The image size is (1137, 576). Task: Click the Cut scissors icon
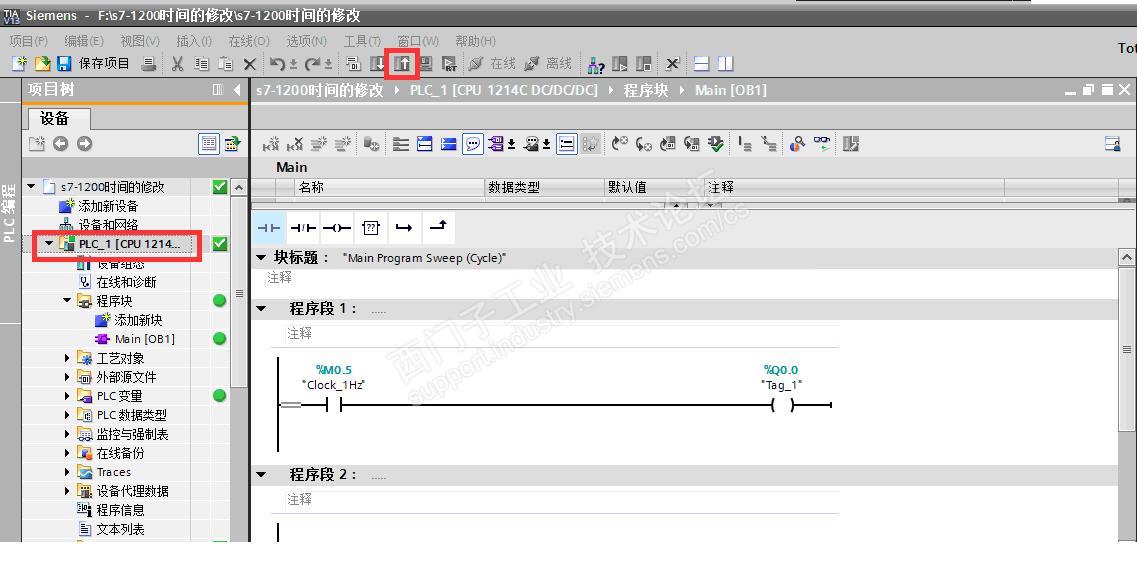click(178, 64)
